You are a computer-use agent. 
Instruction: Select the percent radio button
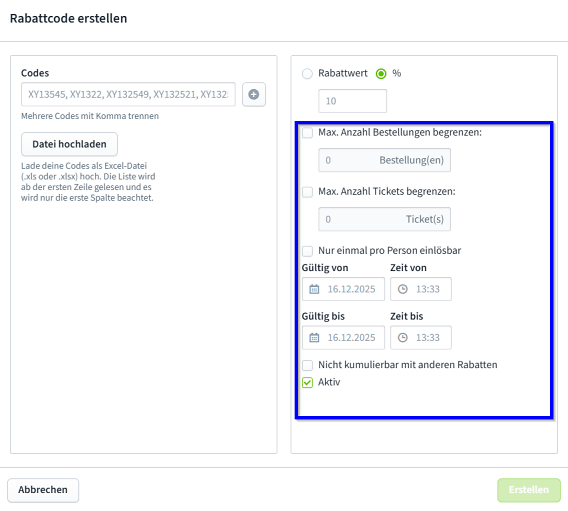pos(381,74)
